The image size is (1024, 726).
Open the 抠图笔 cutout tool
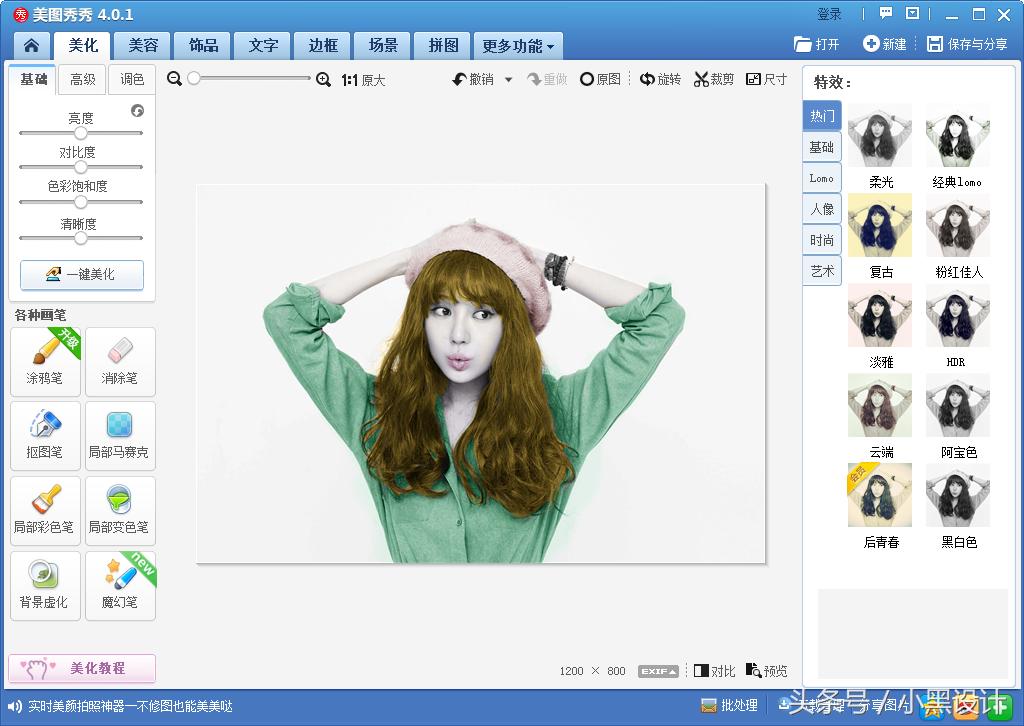[x=44, y=436]
